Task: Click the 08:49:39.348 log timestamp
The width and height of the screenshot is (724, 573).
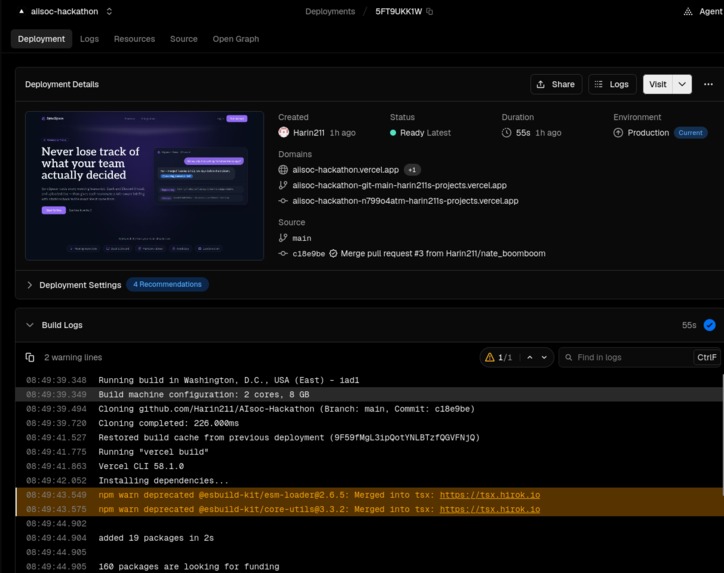Action: tap(56, 380)
